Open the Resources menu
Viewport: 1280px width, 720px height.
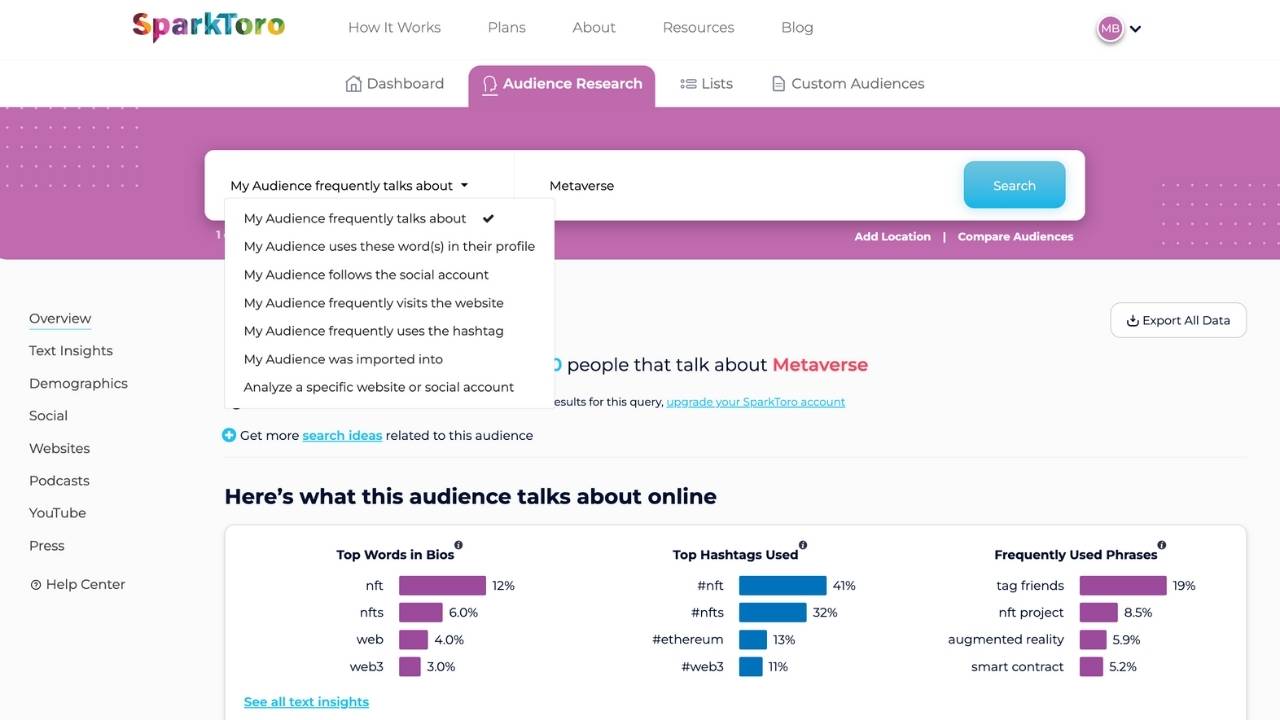[x=698, y=27]
